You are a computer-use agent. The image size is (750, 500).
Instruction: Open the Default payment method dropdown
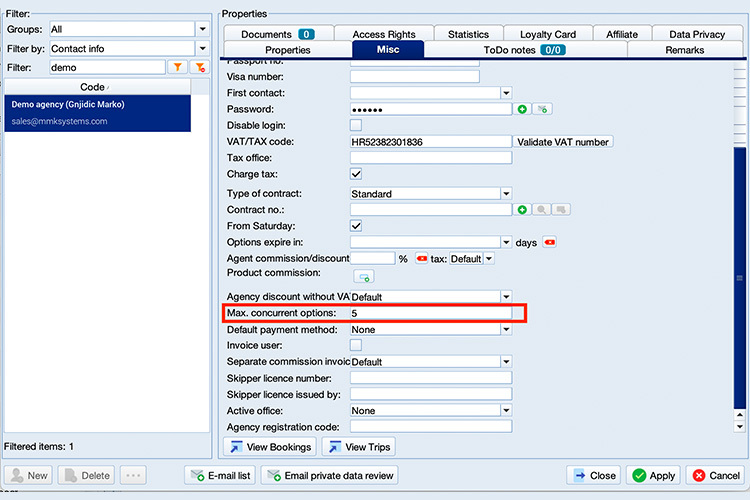click(506, 330)
